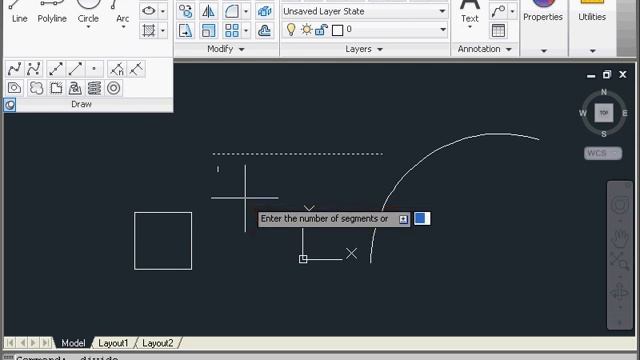Viewport: 640px width, 360px height.
Task: Click the Offset tool icon
Action: point(264,31)
